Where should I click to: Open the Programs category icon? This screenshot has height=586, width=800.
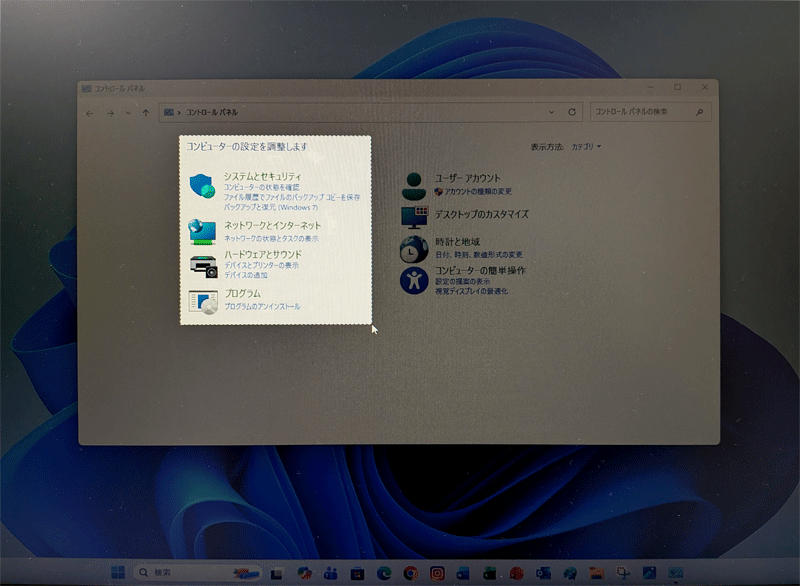203,300
